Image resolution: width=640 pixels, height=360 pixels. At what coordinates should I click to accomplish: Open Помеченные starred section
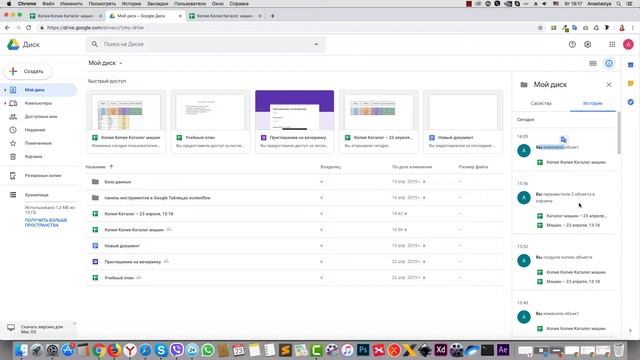tap(39, 143)
